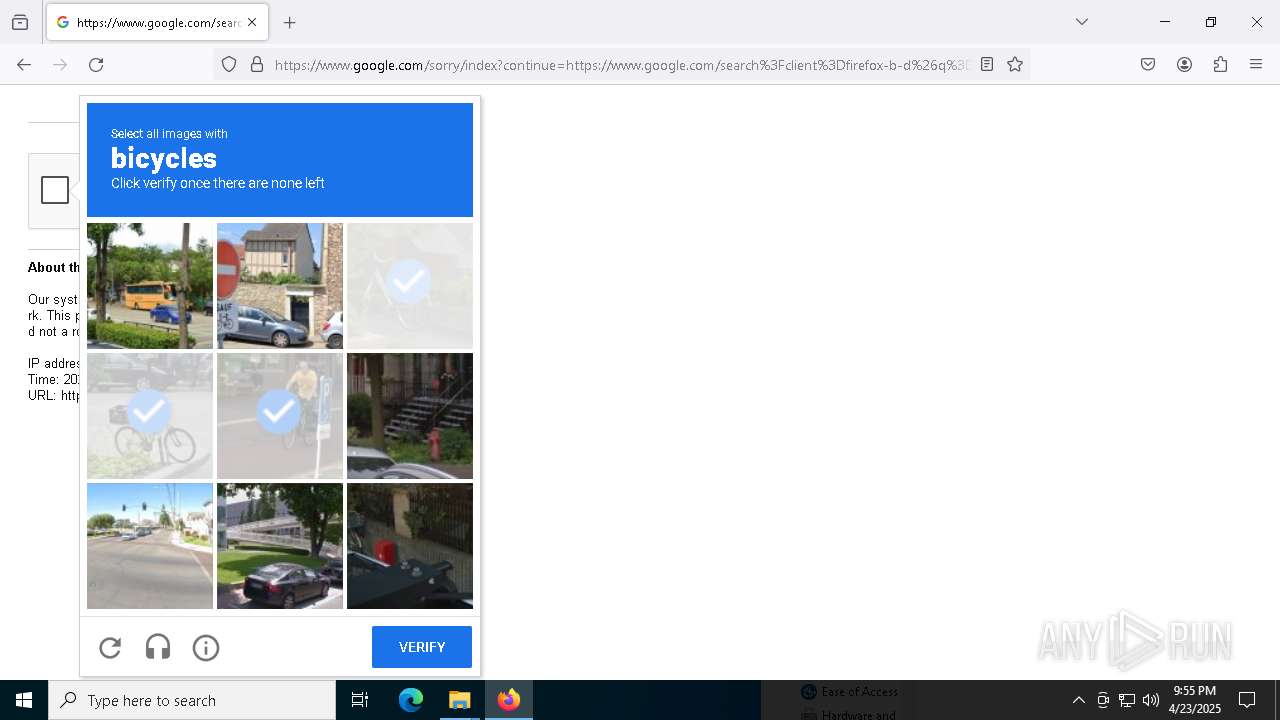This screenshot has height=720, width=1280.
Task: Get an audio challenge via headphones icon
Action: [158, 648]
